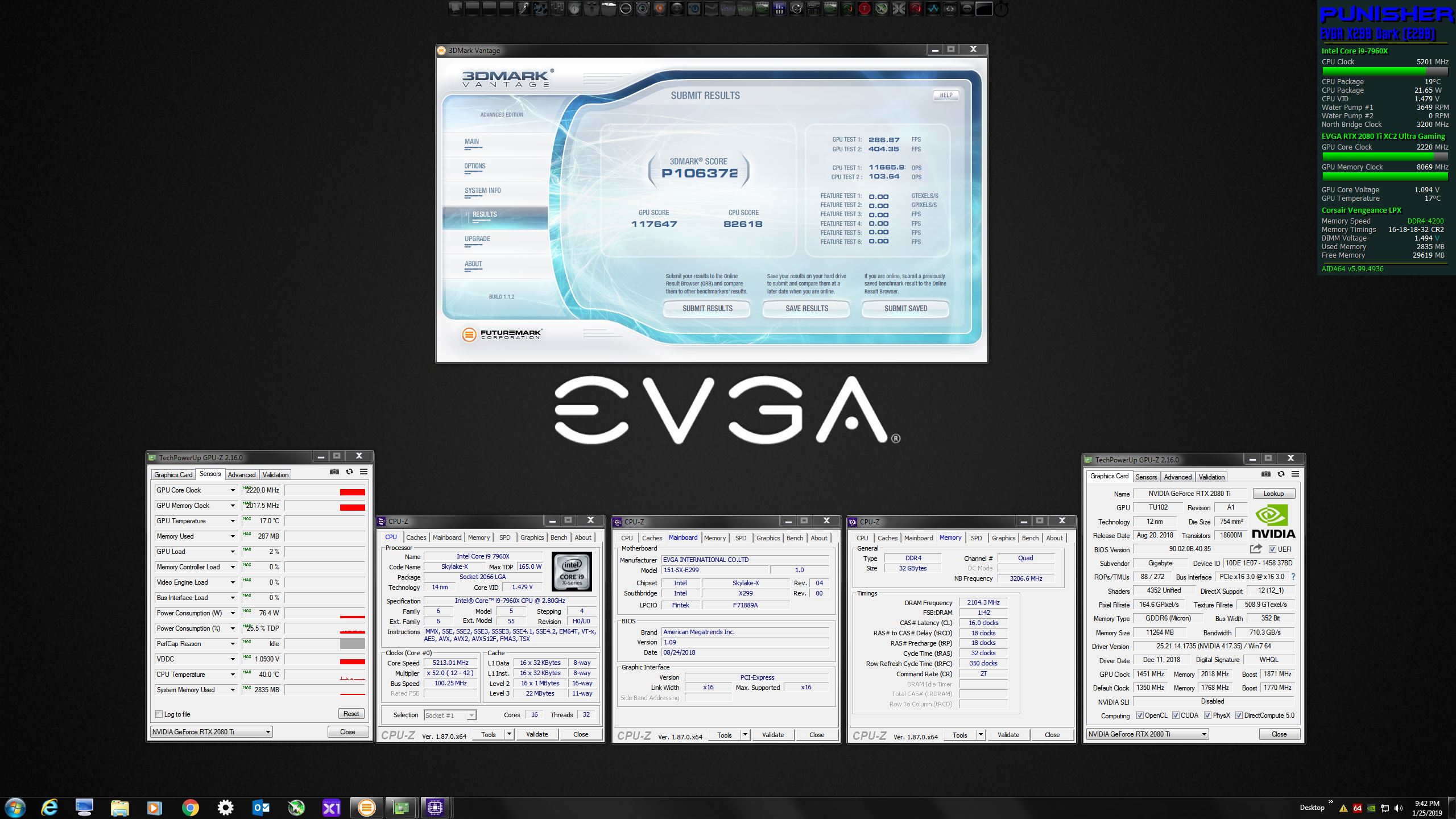Image resolution: width=1456 pixels, height=819 pixels.
Task: Expand the GPU Core Clock sensor dropdown
Action: pyautogui.click(x=232, y=490)
